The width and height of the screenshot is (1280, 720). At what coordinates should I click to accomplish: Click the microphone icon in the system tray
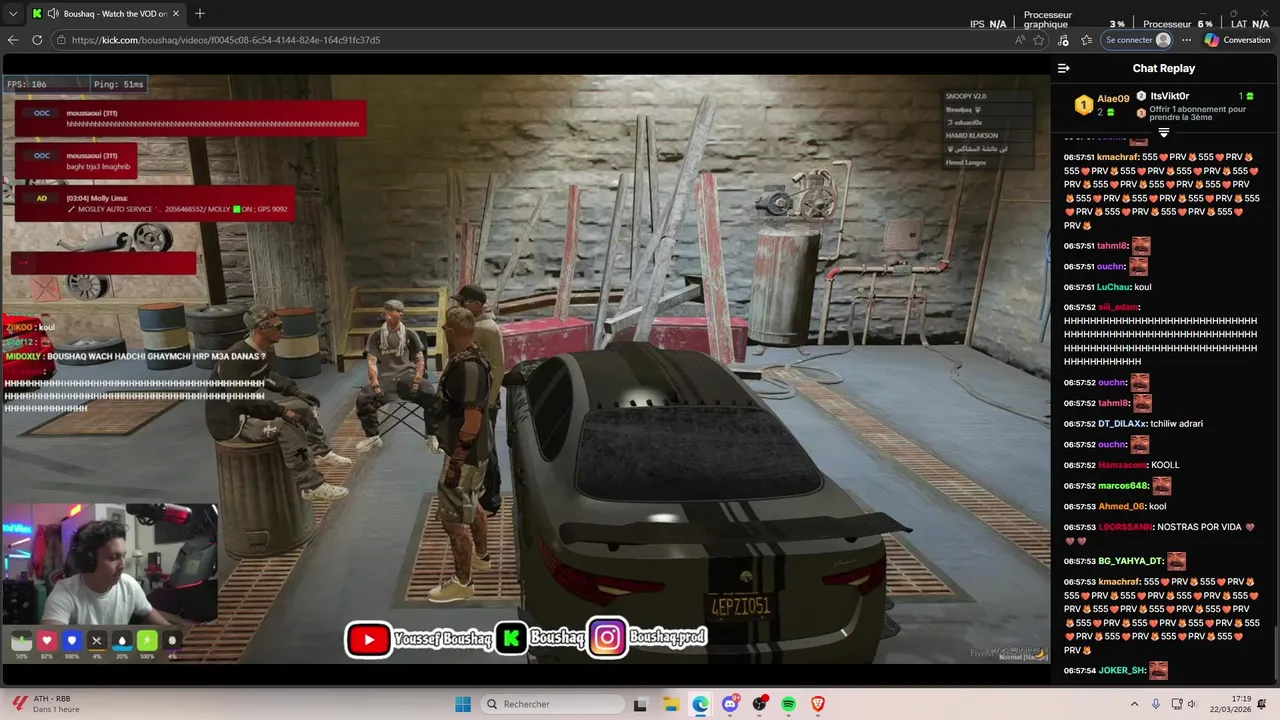click(1156, 704)
